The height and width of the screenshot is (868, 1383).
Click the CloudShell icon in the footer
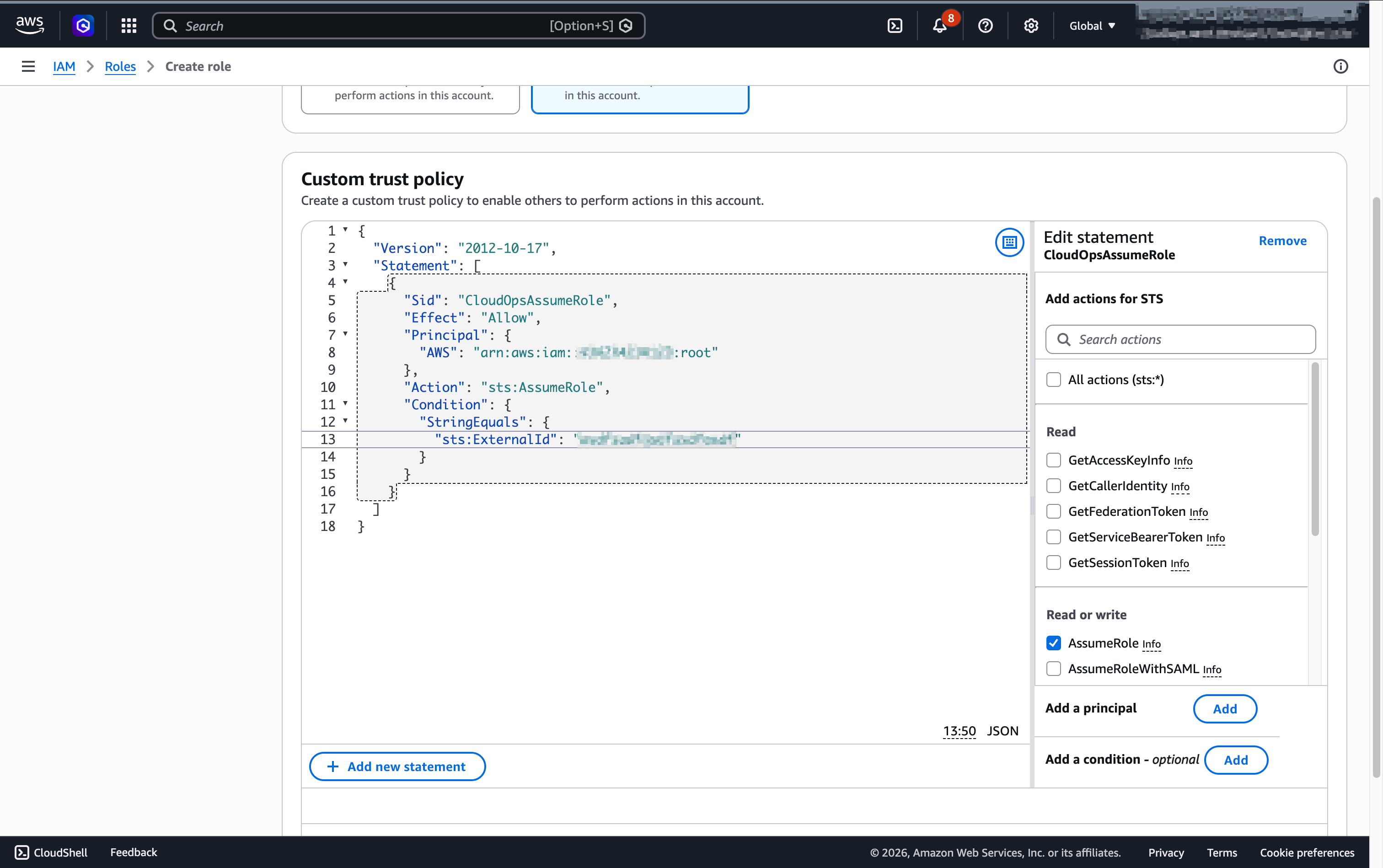(x=22, y=852)
